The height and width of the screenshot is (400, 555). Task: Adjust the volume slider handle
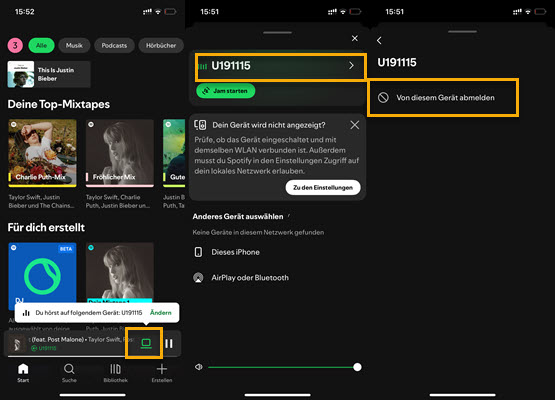click(357, 367)
